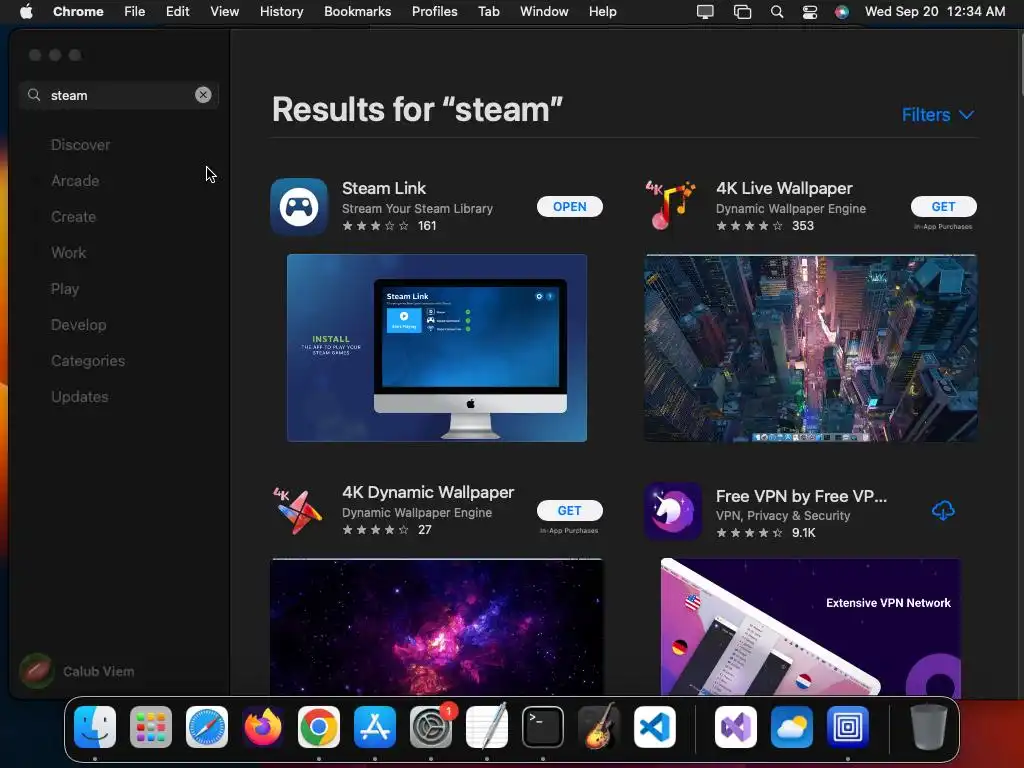
Task: Open the Window menu
Action: click(x=544, y=12)
